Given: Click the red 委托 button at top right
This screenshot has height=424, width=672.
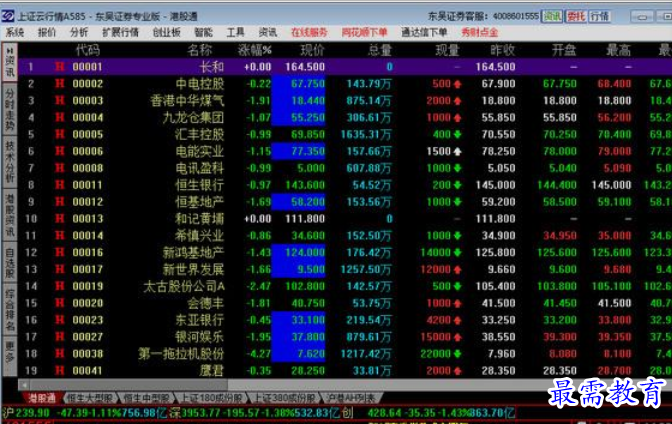Looking at the screenshot, I should click(x=576, y=17).
